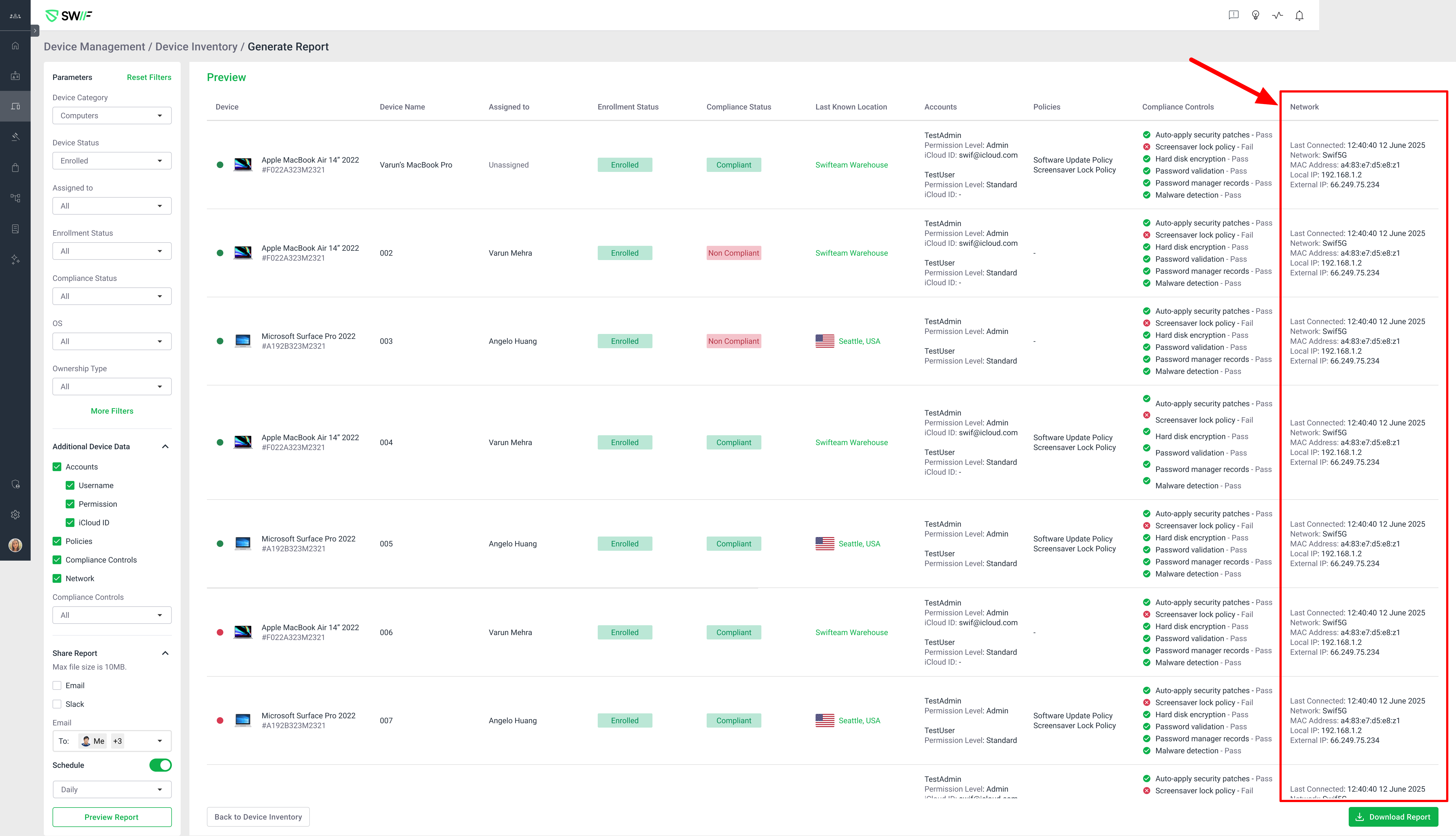Viewport: 1456px width, 836px height.
Task: Open Seattle, USA location in row 003
Action: (x=859, y=341)
